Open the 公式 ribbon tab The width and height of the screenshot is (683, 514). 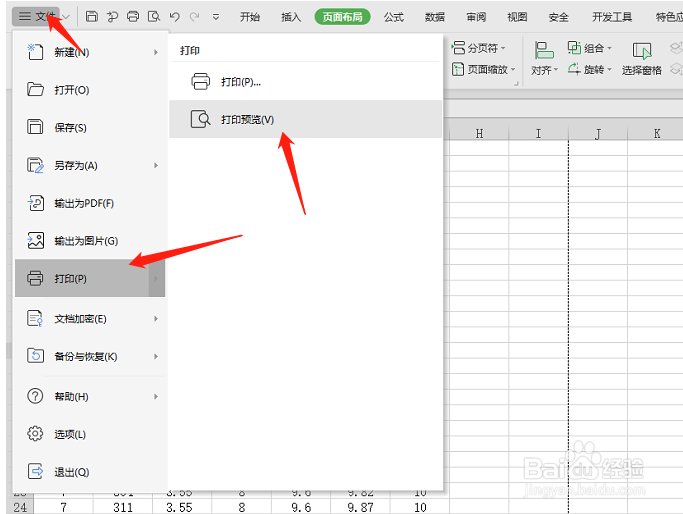pos(394,17)
